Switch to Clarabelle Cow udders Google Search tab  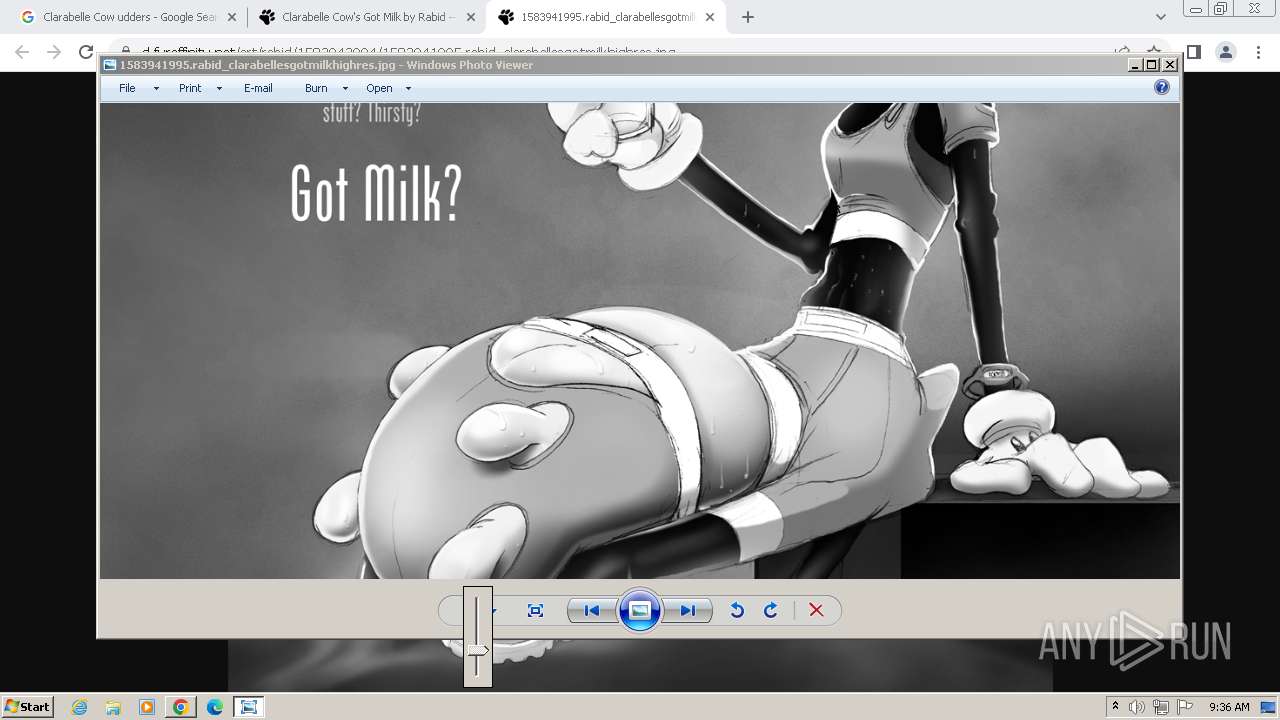point(130,17)
